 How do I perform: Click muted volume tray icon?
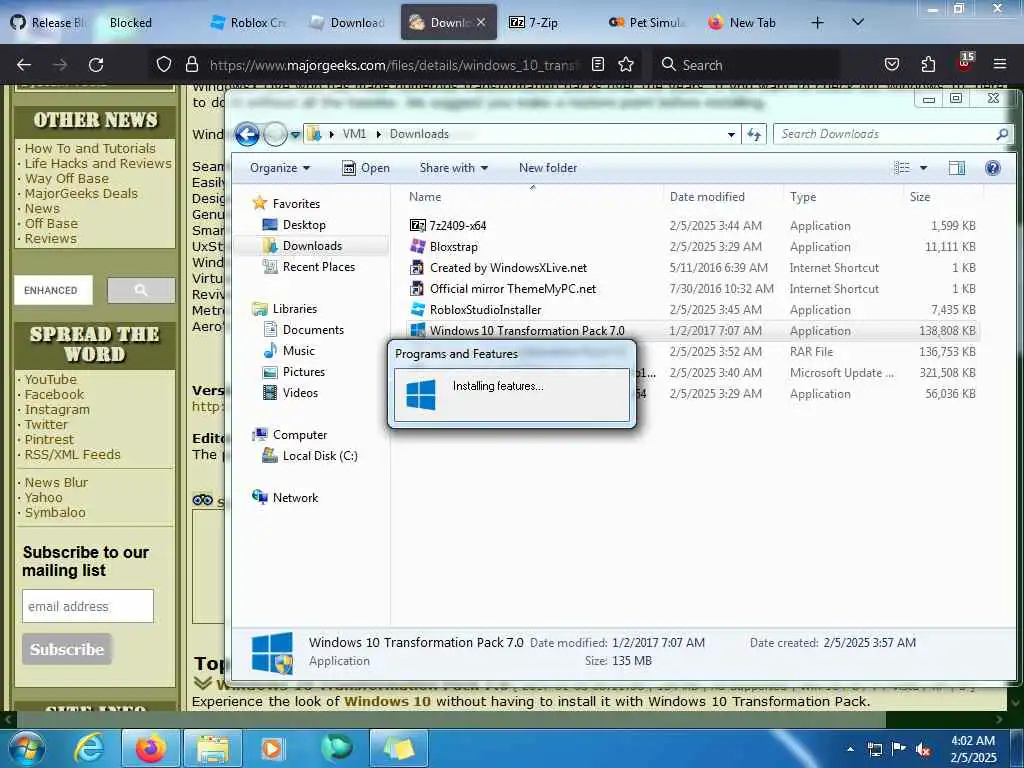click(x=923, y=749)
